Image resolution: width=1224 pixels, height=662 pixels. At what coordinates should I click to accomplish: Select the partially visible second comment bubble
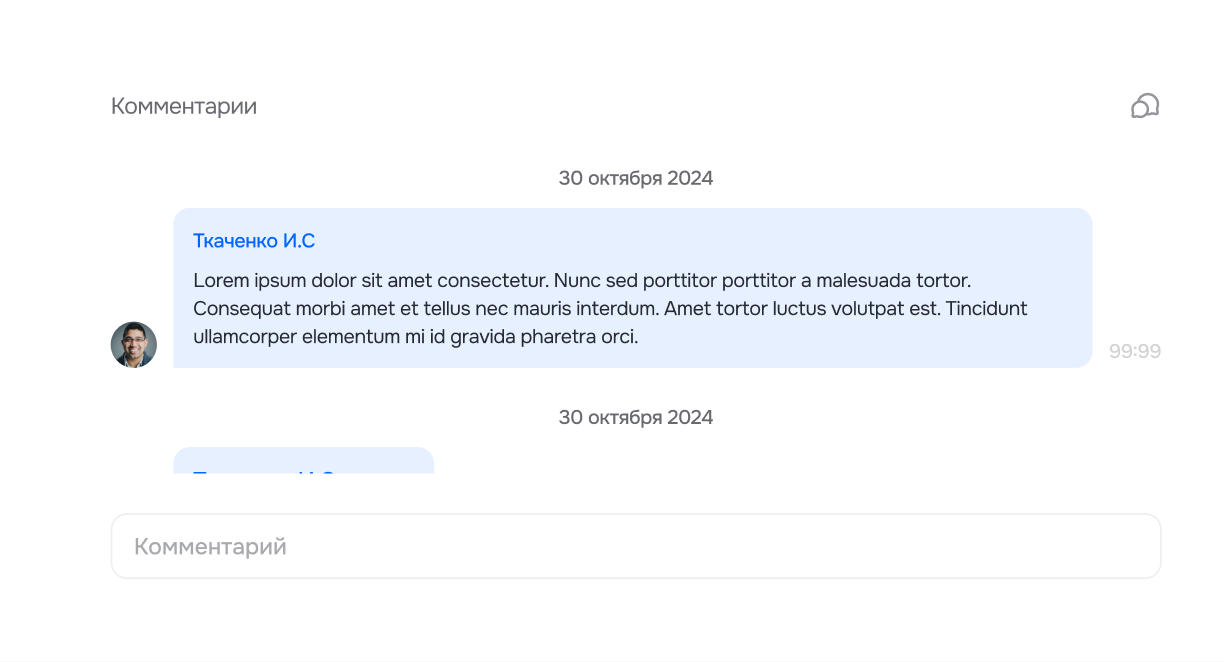click(303, 461)
